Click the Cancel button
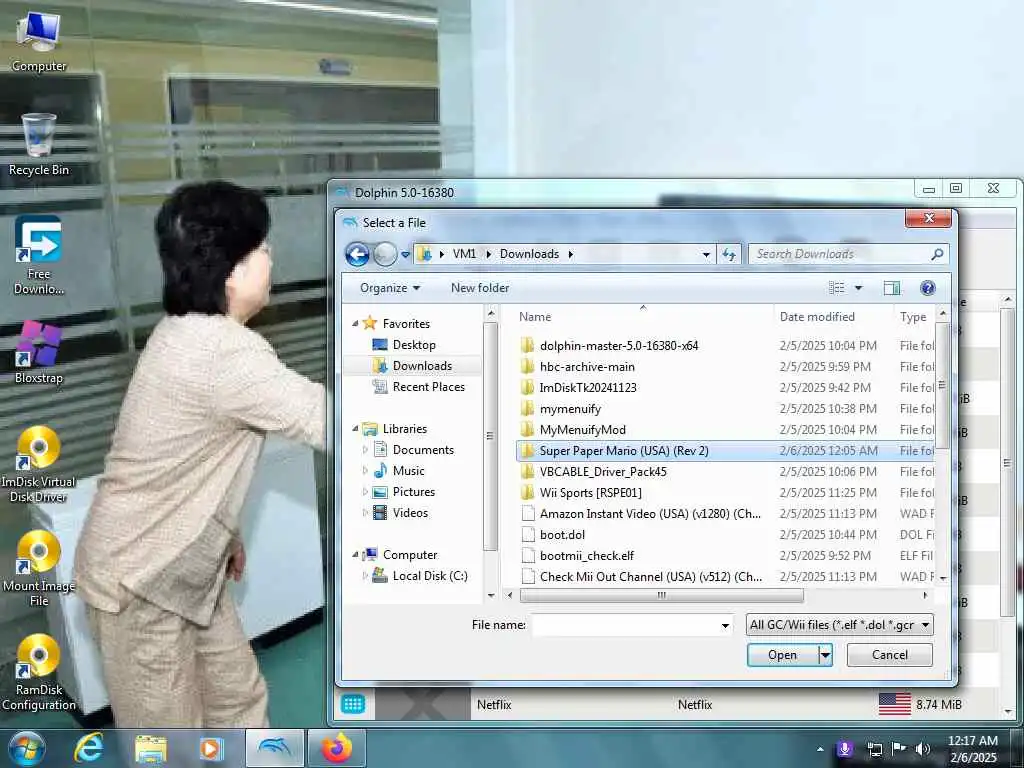 pyautogui.click(x=889, y=655)
